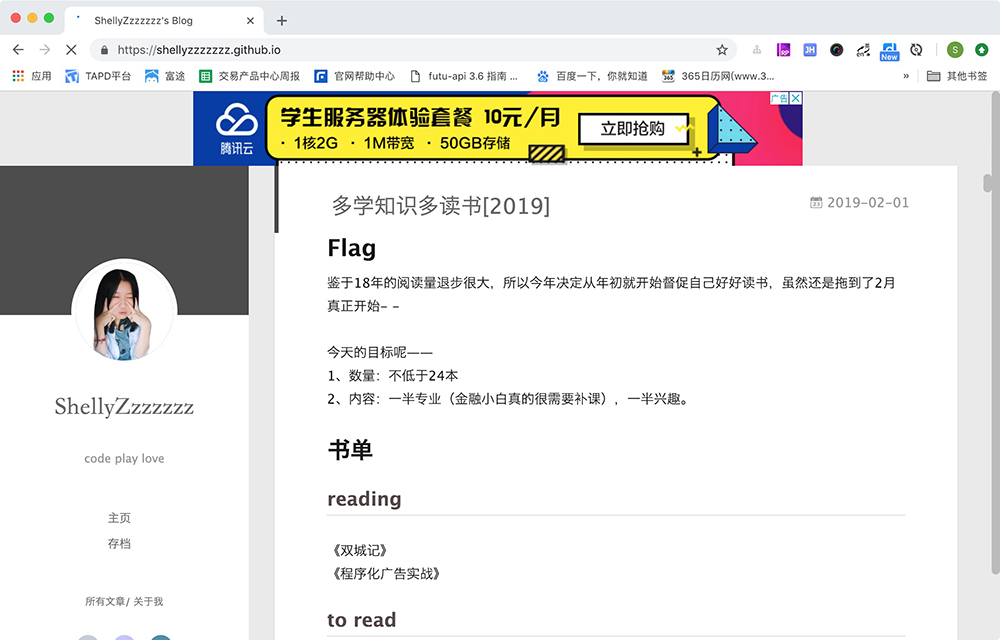Click the to read subheading
The height and width of the screenshot is (640, 1000).
point(362,620)
